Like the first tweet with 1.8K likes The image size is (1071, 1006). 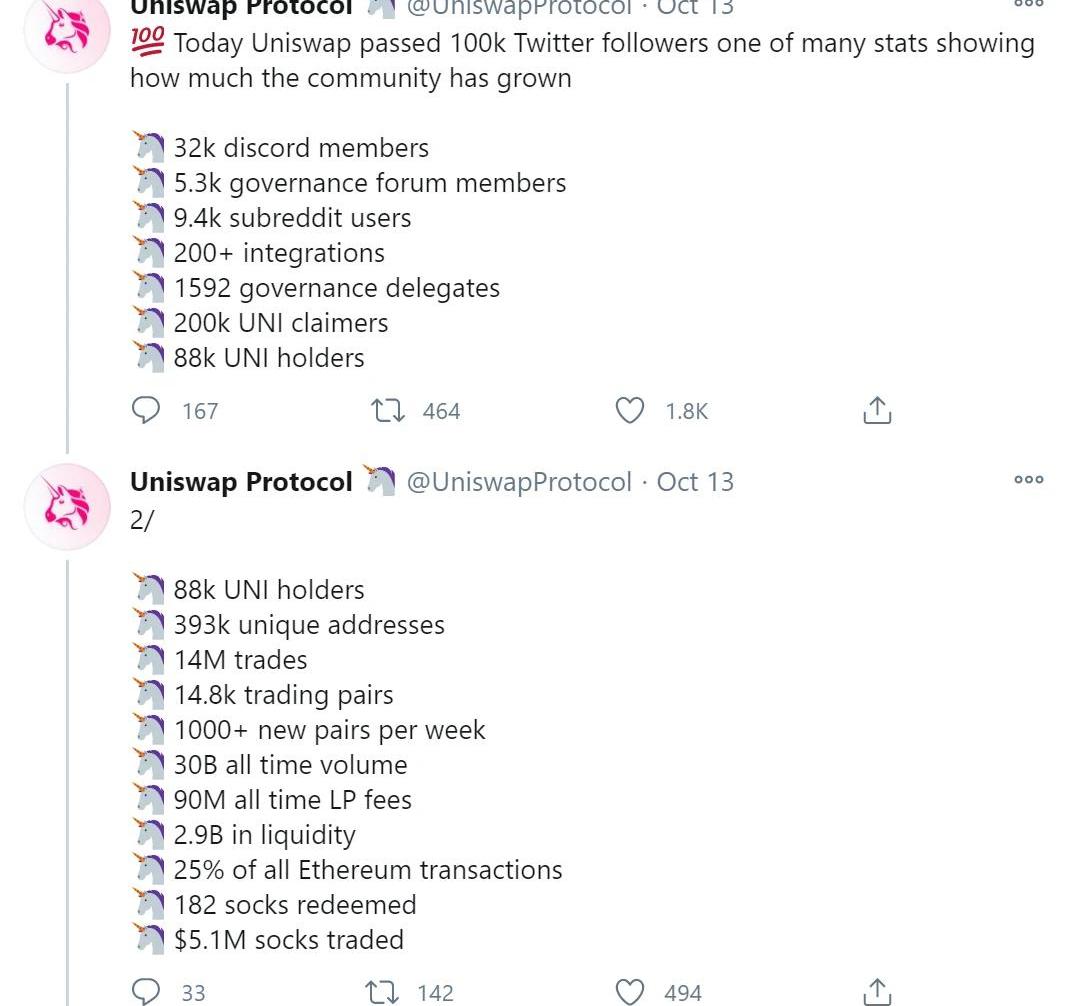pyautogui.click(x=629, y=410)
